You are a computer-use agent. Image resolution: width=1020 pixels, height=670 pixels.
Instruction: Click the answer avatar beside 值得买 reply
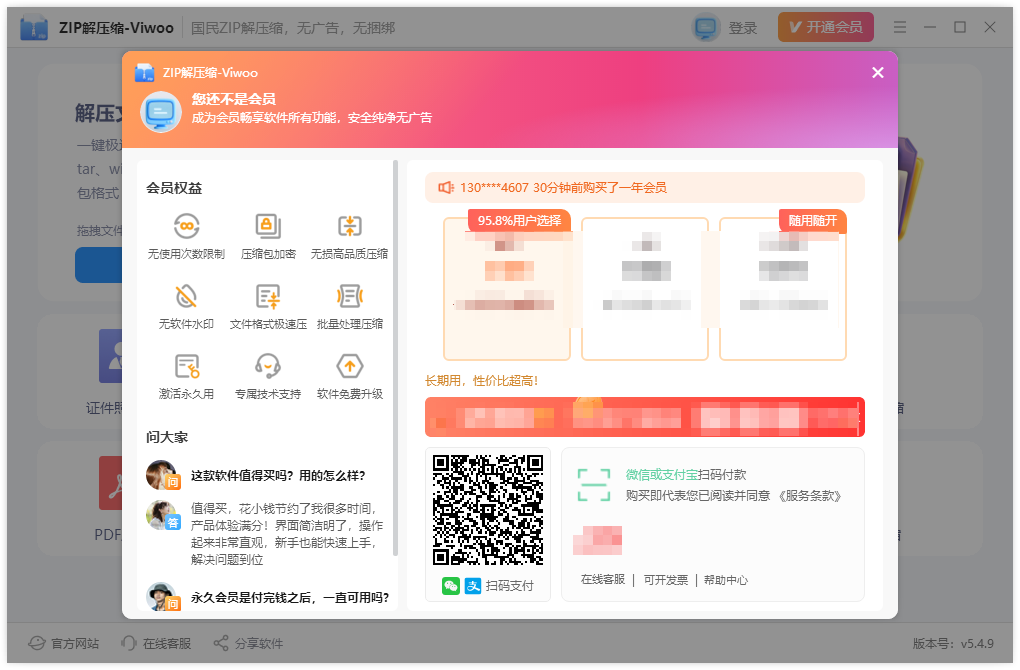[163, 515]
